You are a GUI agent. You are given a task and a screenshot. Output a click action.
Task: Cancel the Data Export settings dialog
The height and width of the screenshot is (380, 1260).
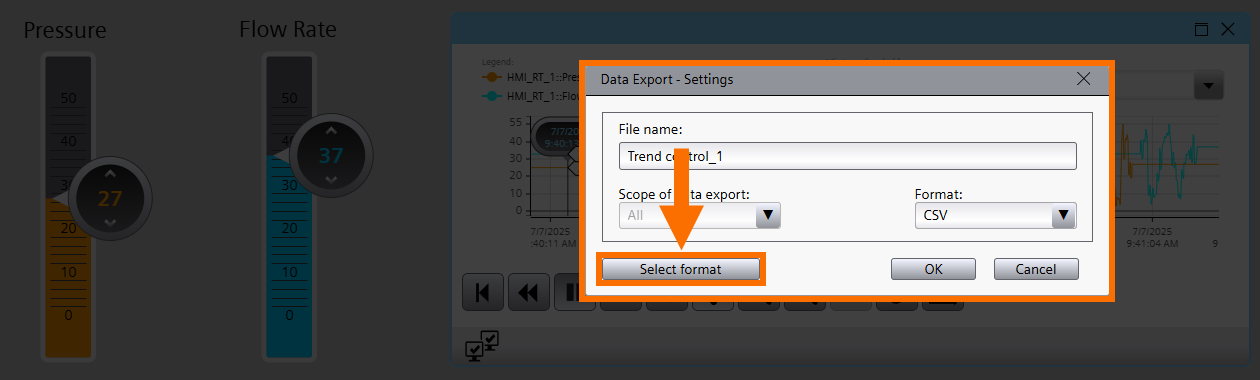[x=1036, y=269]
